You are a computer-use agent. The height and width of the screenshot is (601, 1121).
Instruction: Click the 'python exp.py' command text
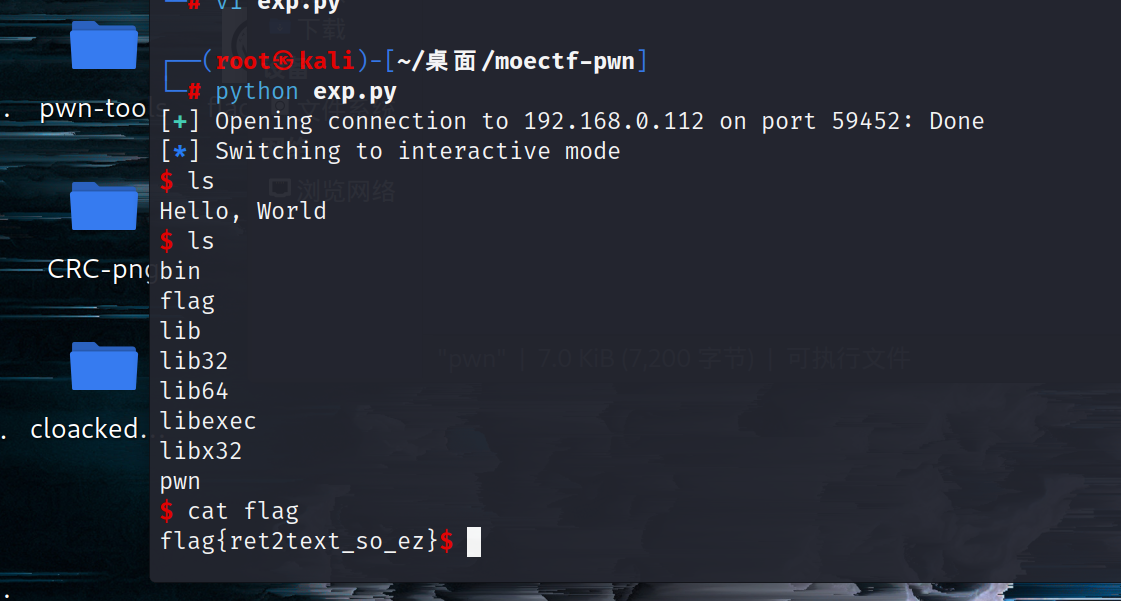[306, 91]
